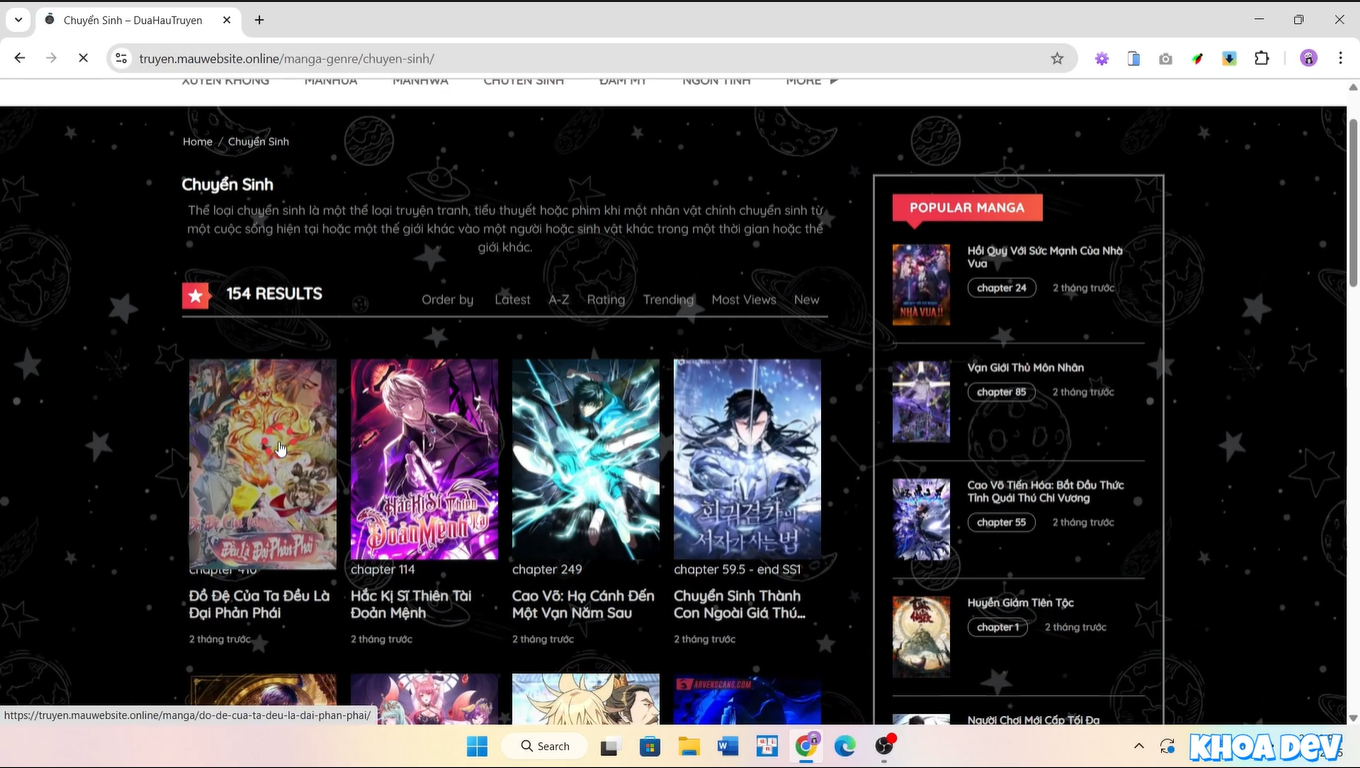Open Hắc Kị Sĩ Thiên Tài Đoản Mệnh cover

(x=424, y=459)
